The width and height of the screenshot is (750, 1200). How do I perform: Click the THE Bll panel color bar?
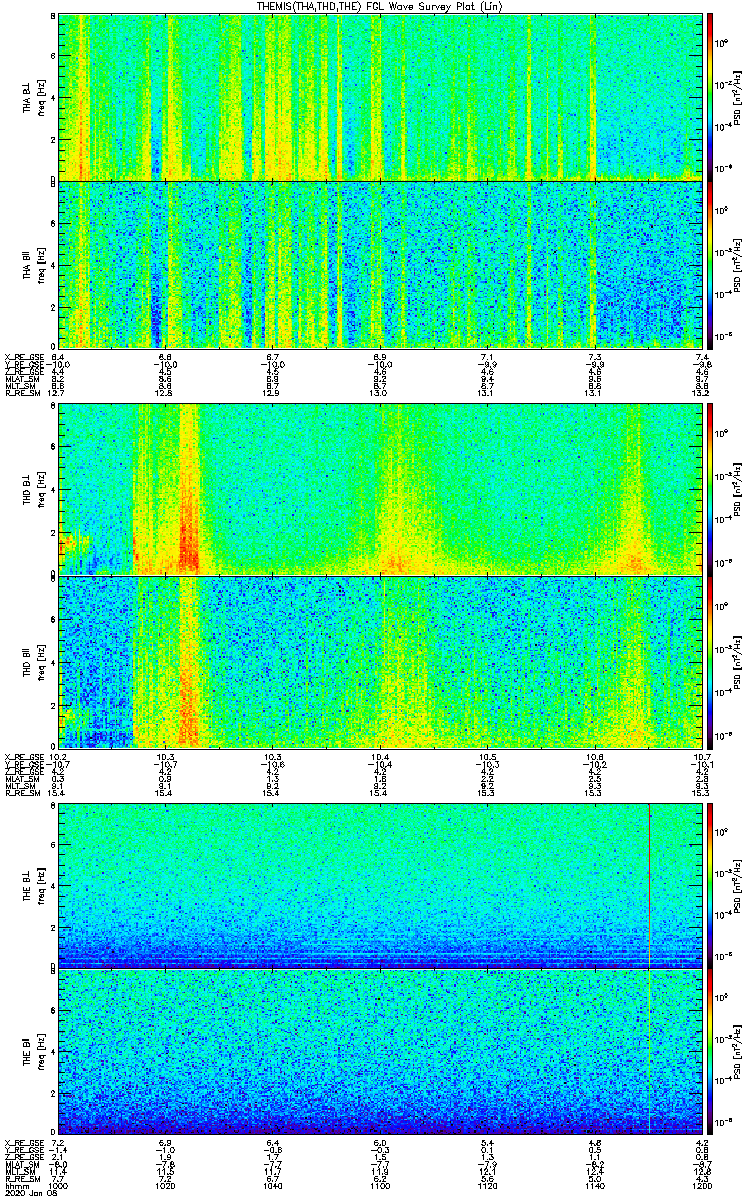[x=711, y=1052]
